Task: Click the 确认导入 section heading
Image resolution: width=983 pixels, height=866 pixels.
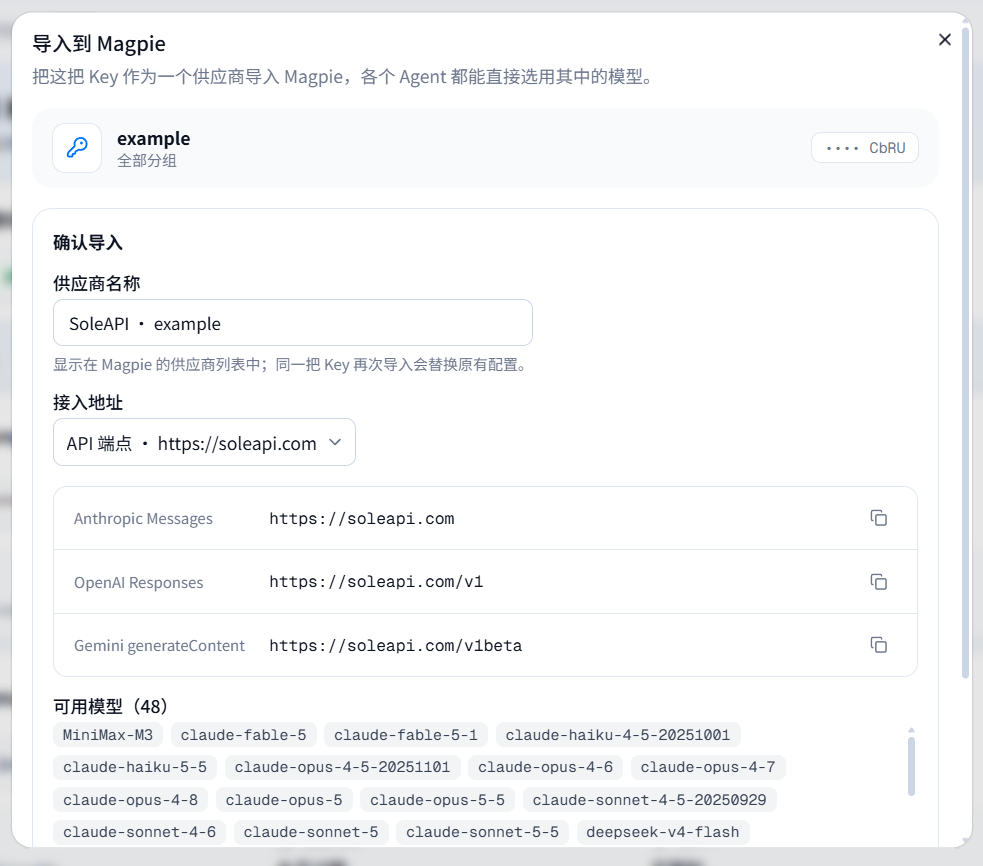Action: 88,243
